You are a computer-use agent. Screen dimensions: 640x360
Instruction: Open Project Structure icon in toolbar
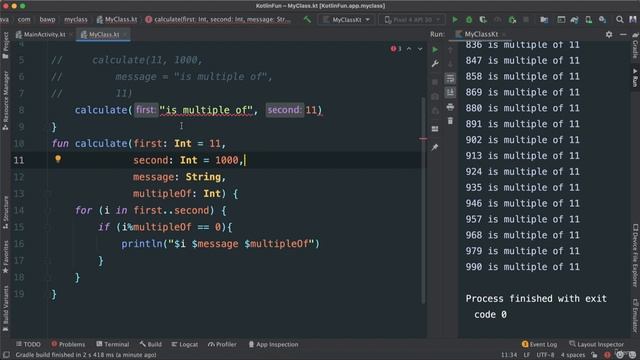pos(544,20)
